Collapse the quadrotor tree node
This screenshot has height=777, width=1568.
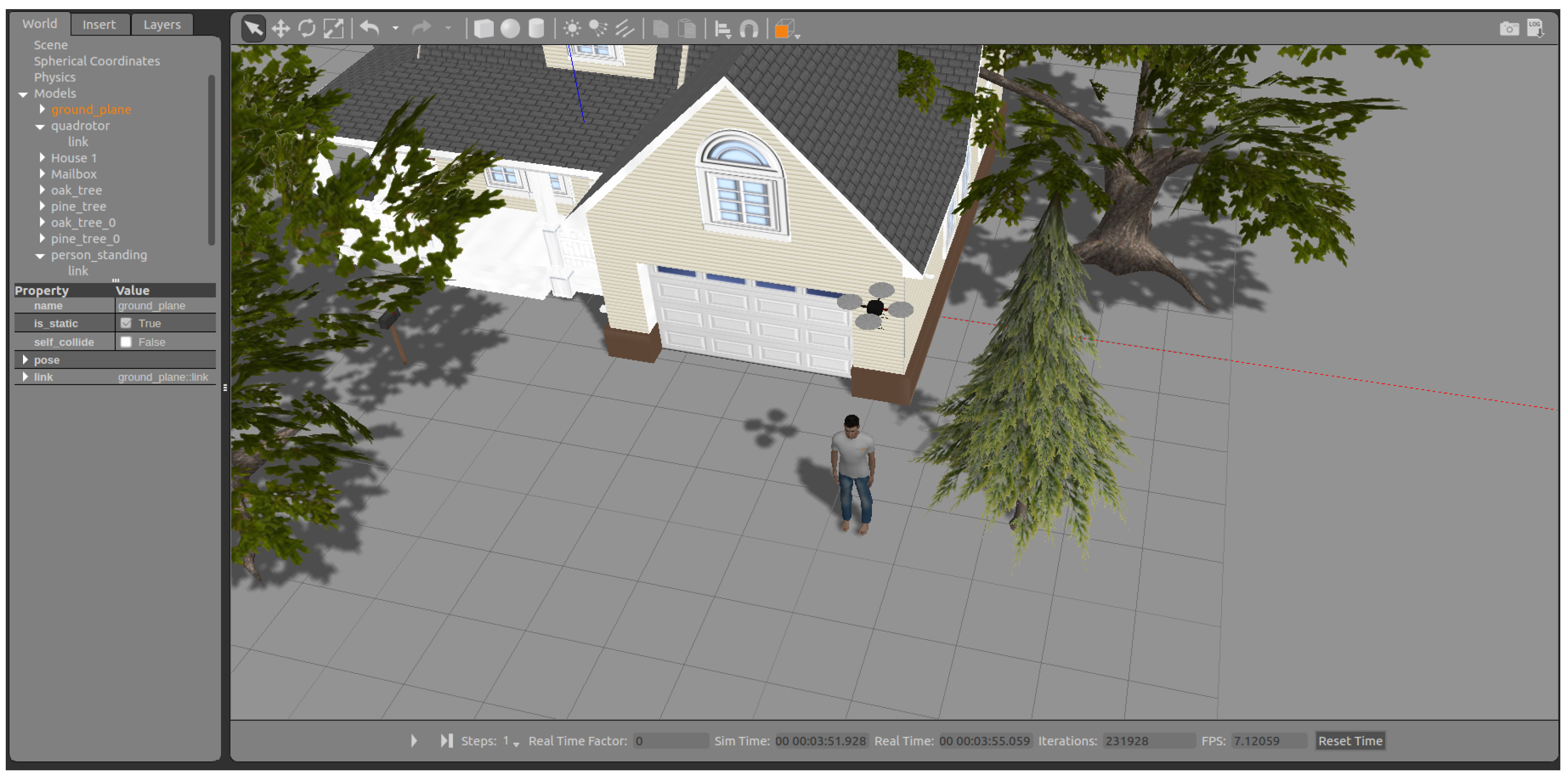click(x=40, y=126)
